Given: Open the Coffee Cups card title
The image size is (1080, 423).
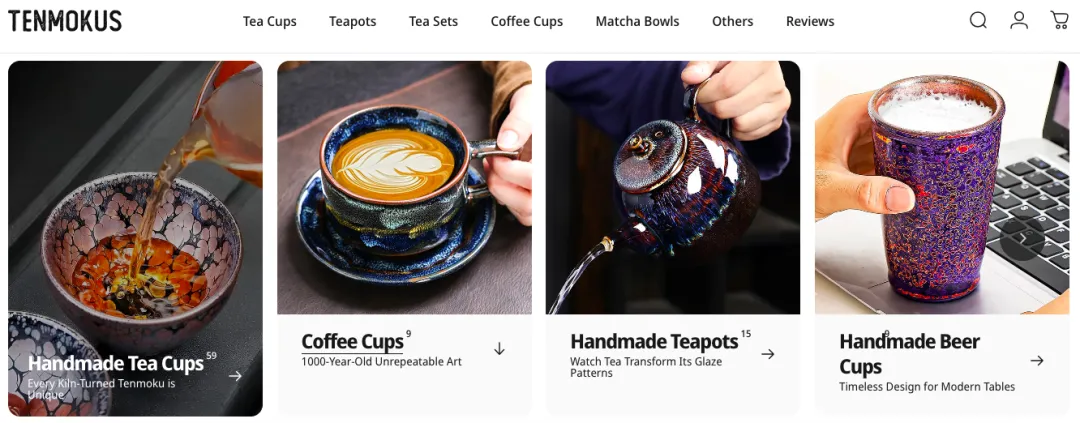Looking at the screenshot, I should click(353, 342).
